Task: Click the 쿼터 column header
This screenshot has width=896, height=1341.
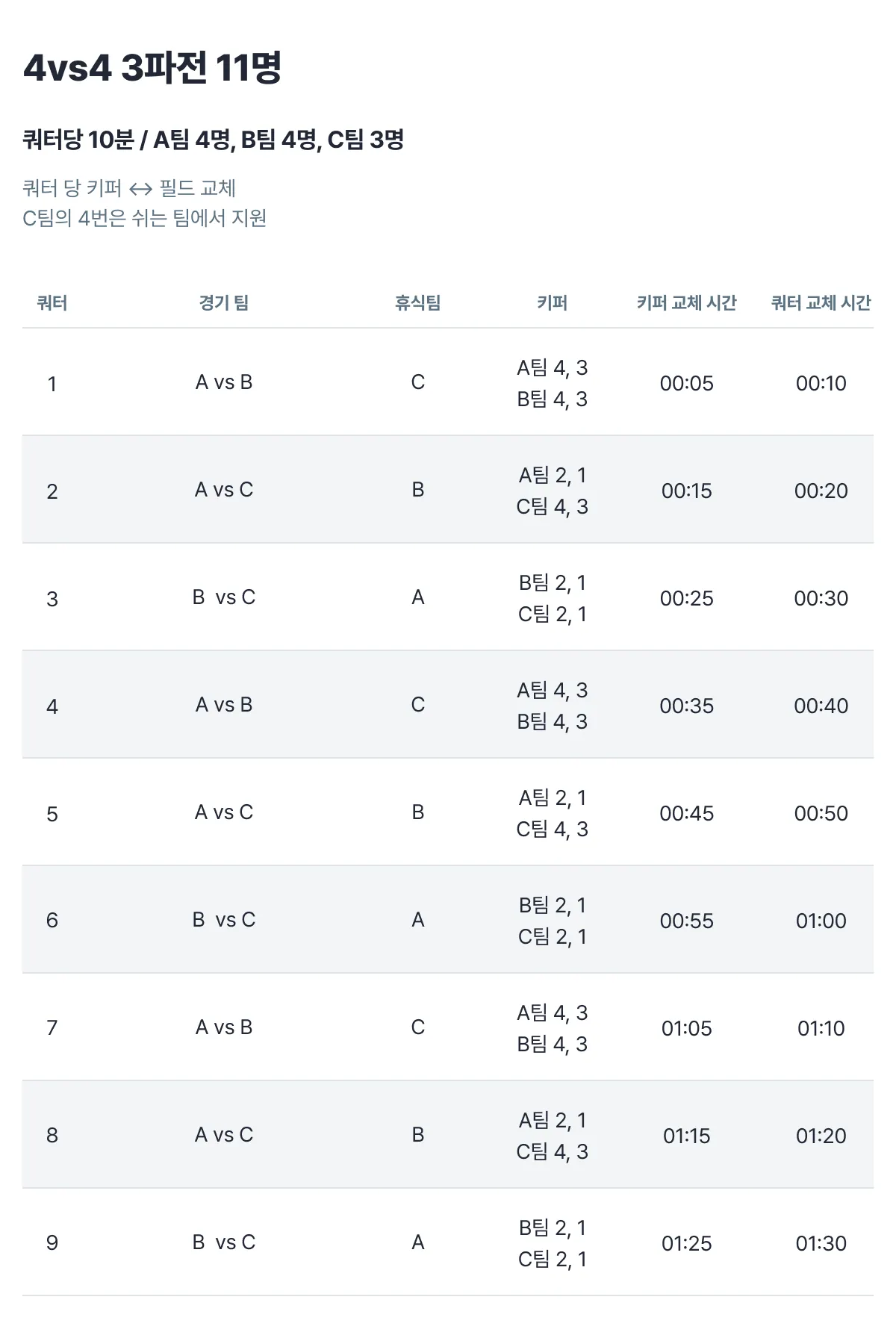Action: (x=52, y=302)
